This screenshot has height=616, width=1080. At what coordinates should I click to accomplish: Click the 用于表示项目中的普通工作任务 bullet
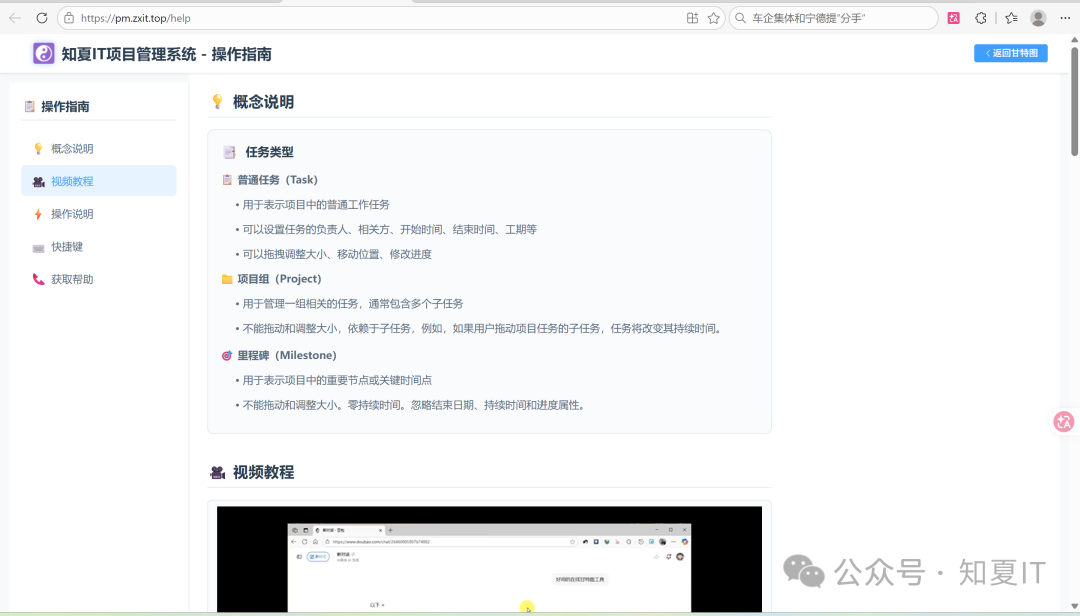pyautogui.click(x=316, y=205)
